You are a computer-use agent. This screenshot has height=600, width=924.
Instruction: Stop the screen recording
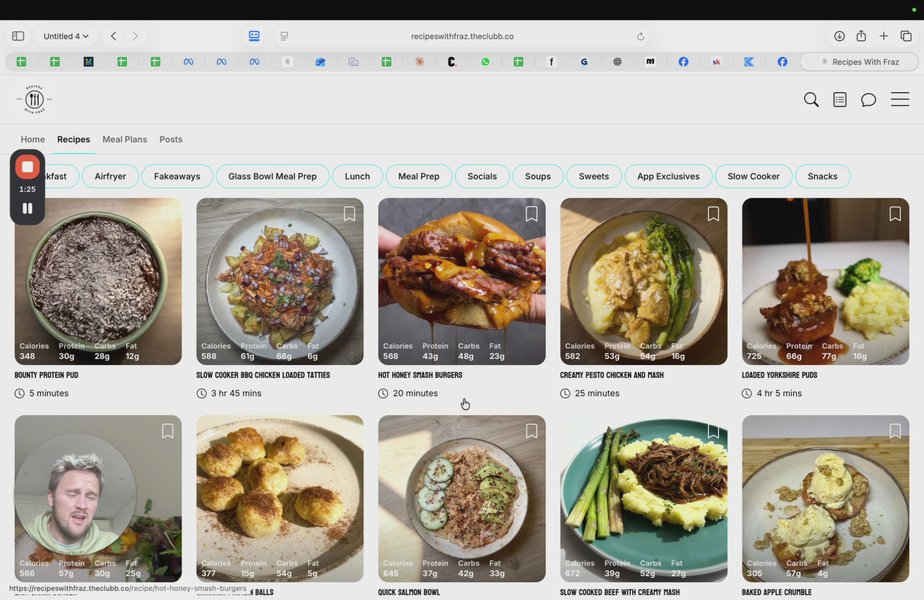[x=27, y=167]
